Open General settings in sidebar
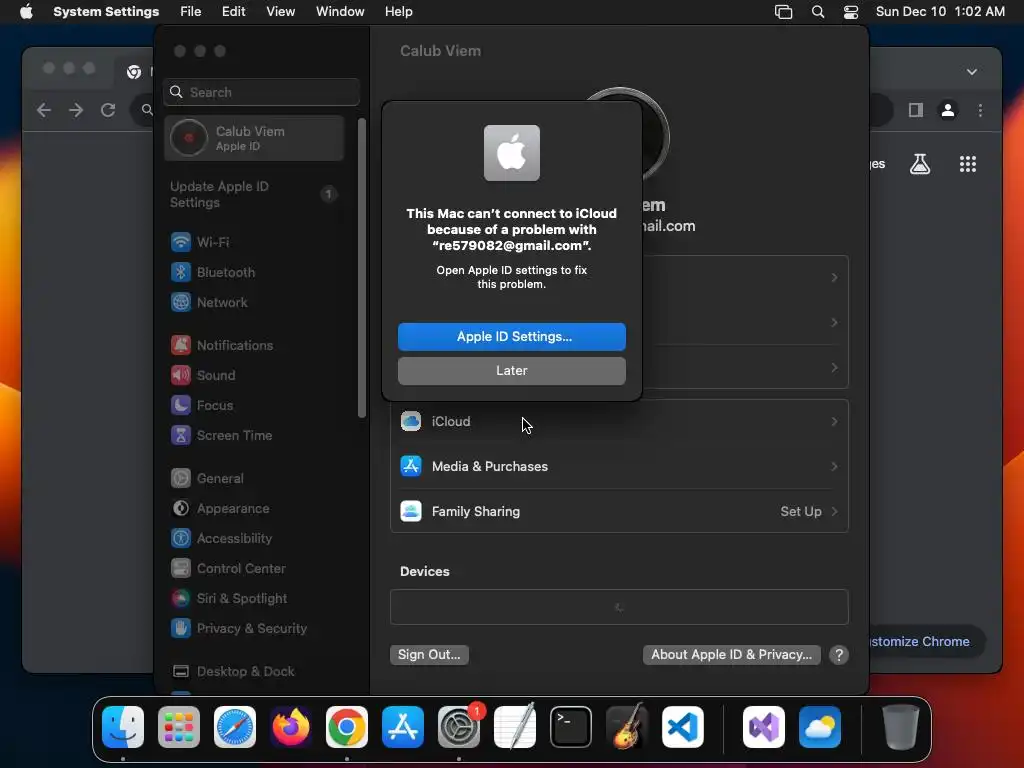Viewport: 1024px width, 768px height. [x=254, y=479]
